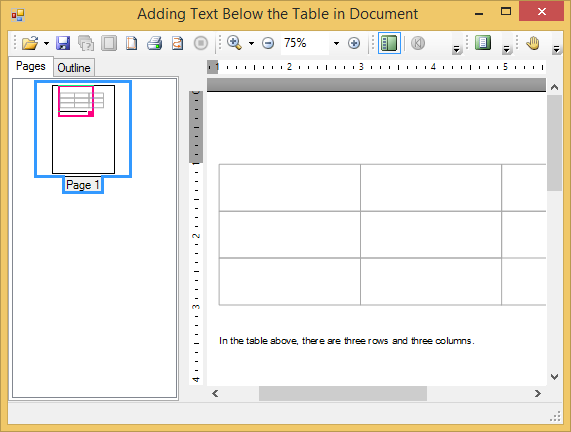
Task: Click the Zoom Out minus icon
Action: (x=268, y=43)
